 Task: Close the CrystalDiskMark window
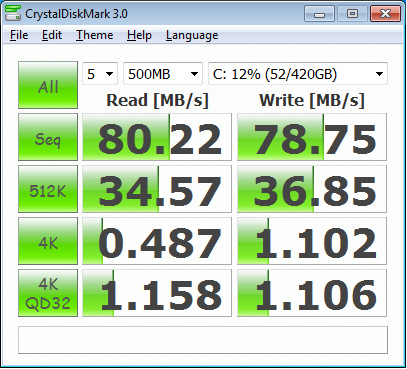[385, 14]
